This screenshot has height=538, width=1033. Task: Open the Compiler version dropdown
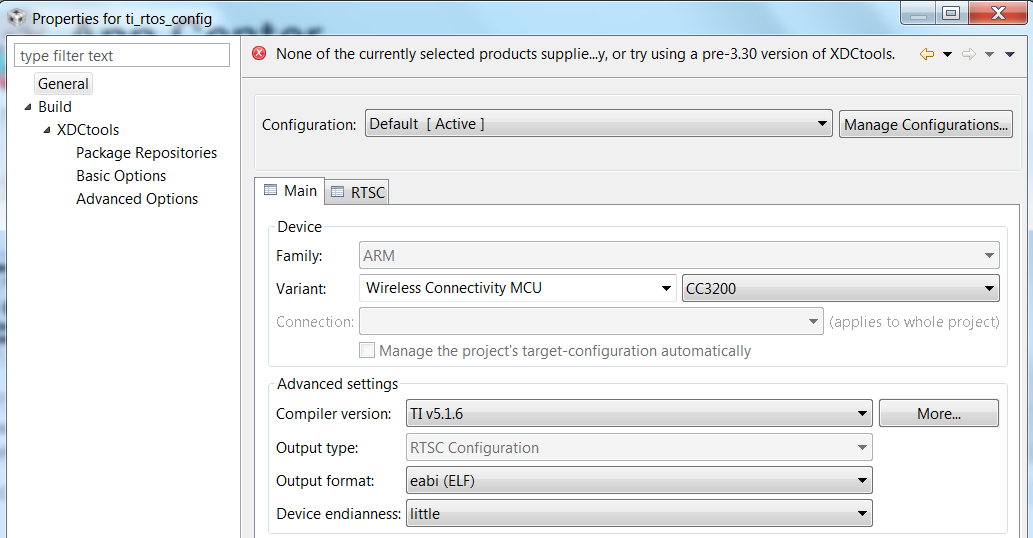click(x=638, y=413)
